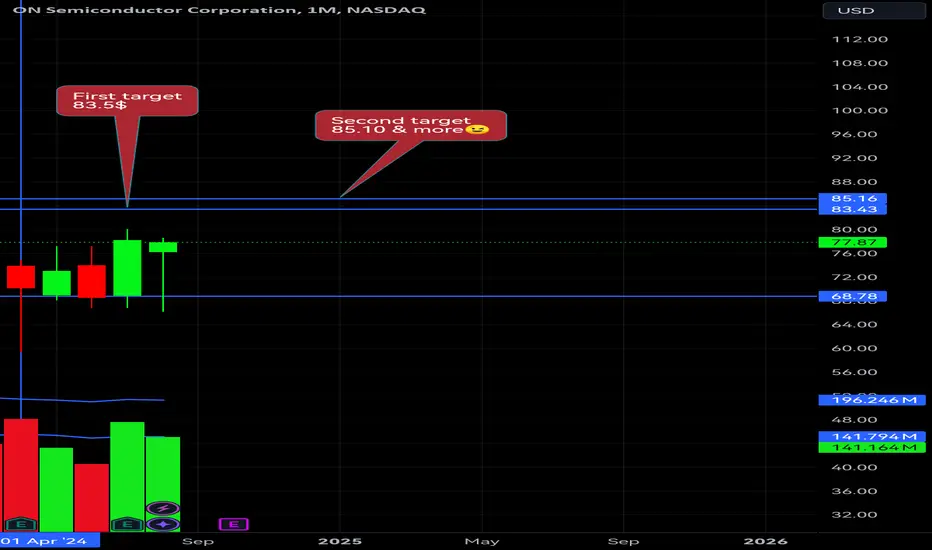Image resolution: width=932 pixels, height=550 pixels.
Task: Open the upcoming purple earnings E marker
Action: click(234, 524)
